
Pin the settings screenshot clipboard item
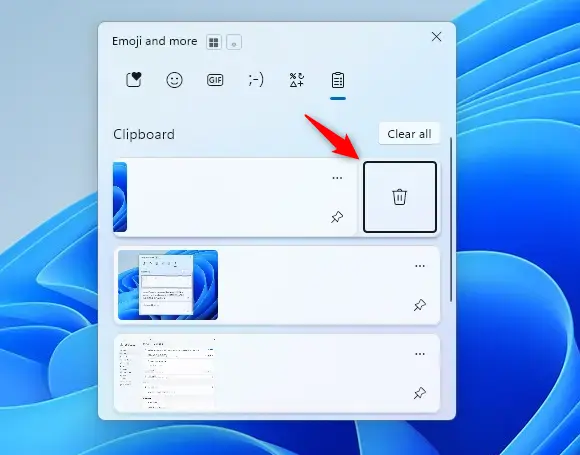[x=419, y=393]
